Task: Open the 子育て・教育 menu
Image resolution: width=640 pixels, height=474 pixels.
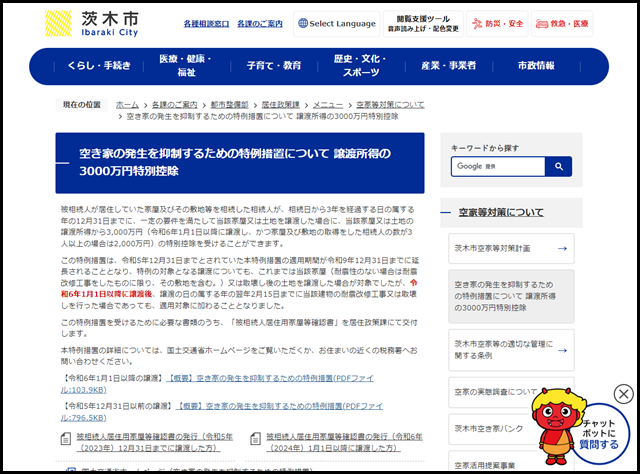Action: 274,66
